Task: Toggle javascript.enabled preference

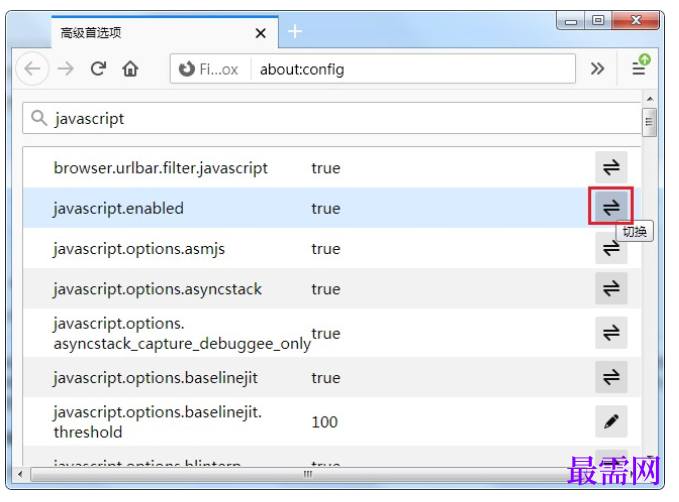Action: (611, 207)
